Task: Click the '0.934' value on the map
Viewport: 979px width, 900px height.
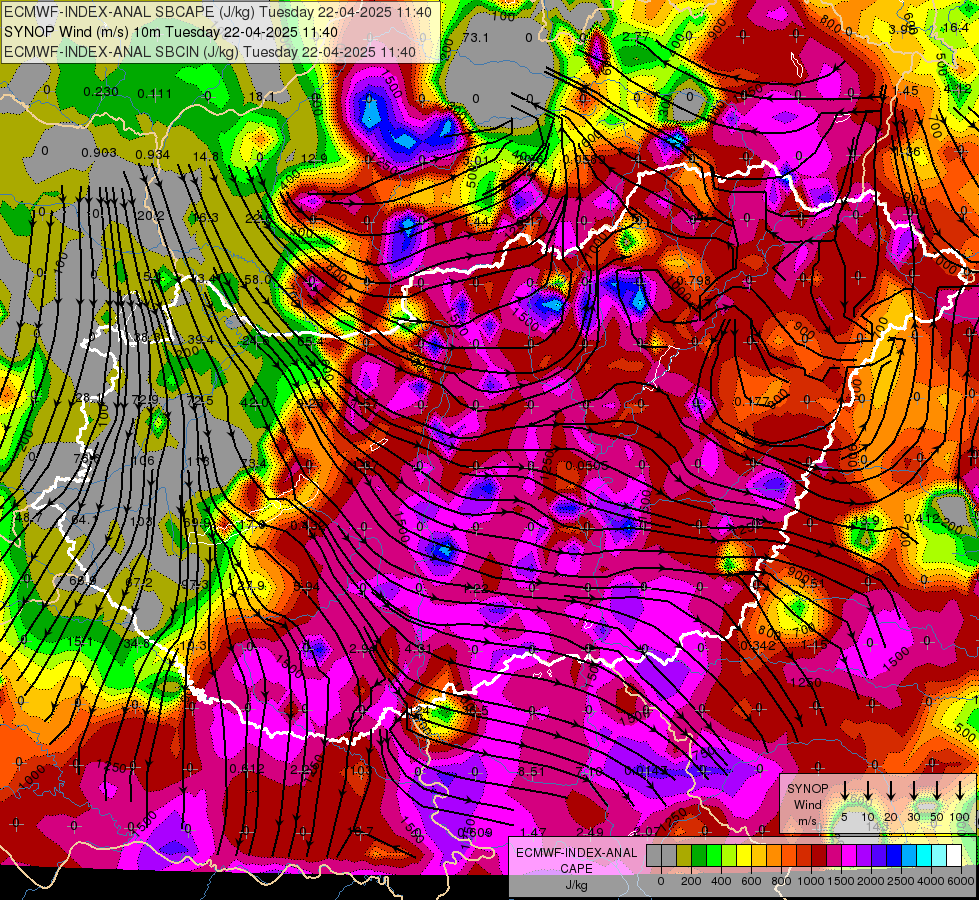Action: tap(152, 154)
